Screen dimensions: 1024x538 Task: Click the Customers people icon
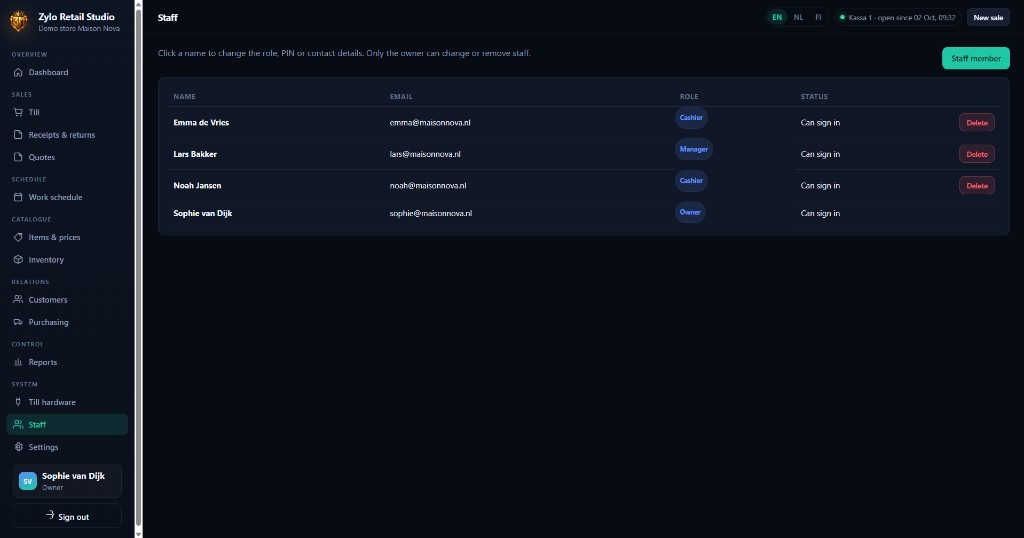click(x=18, y=300)
